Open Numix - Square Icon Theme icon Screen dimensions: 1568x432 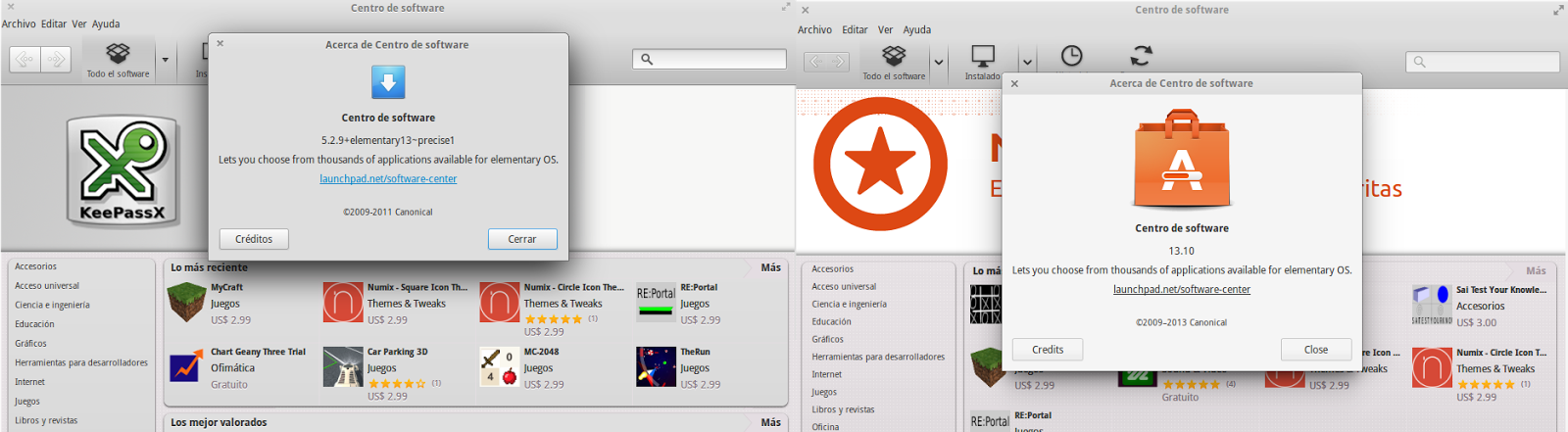pyautogui.click(x=343, y=303)
